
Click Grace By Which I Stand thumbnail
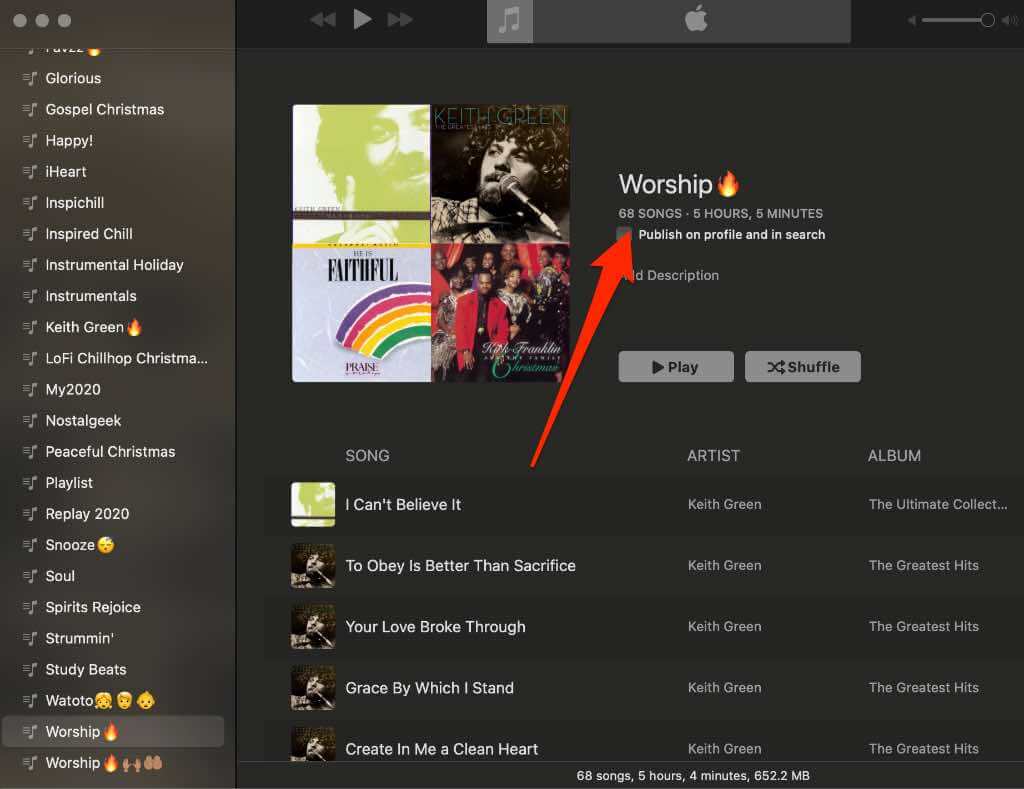313,688
